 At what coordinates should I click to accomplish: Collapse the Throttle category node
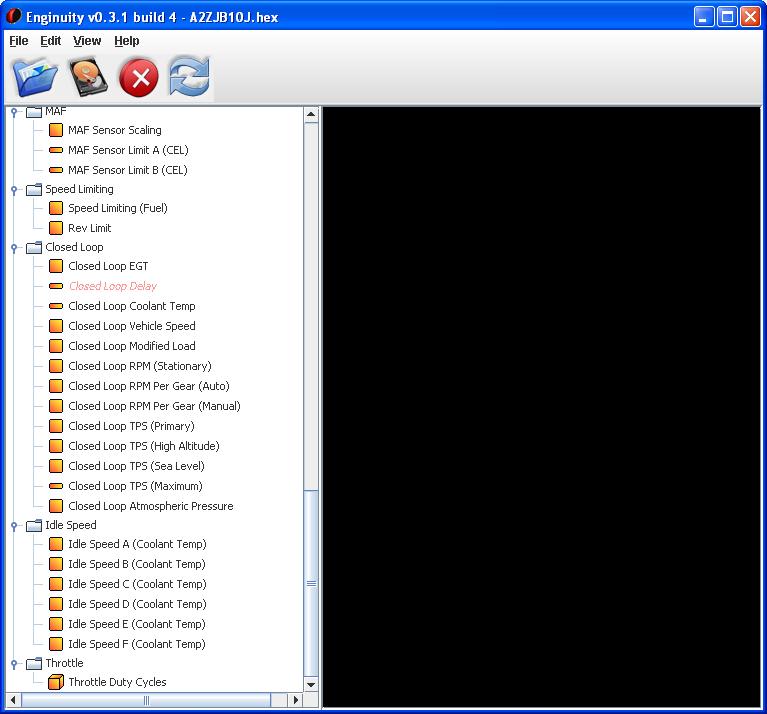[x=14, y=664]
